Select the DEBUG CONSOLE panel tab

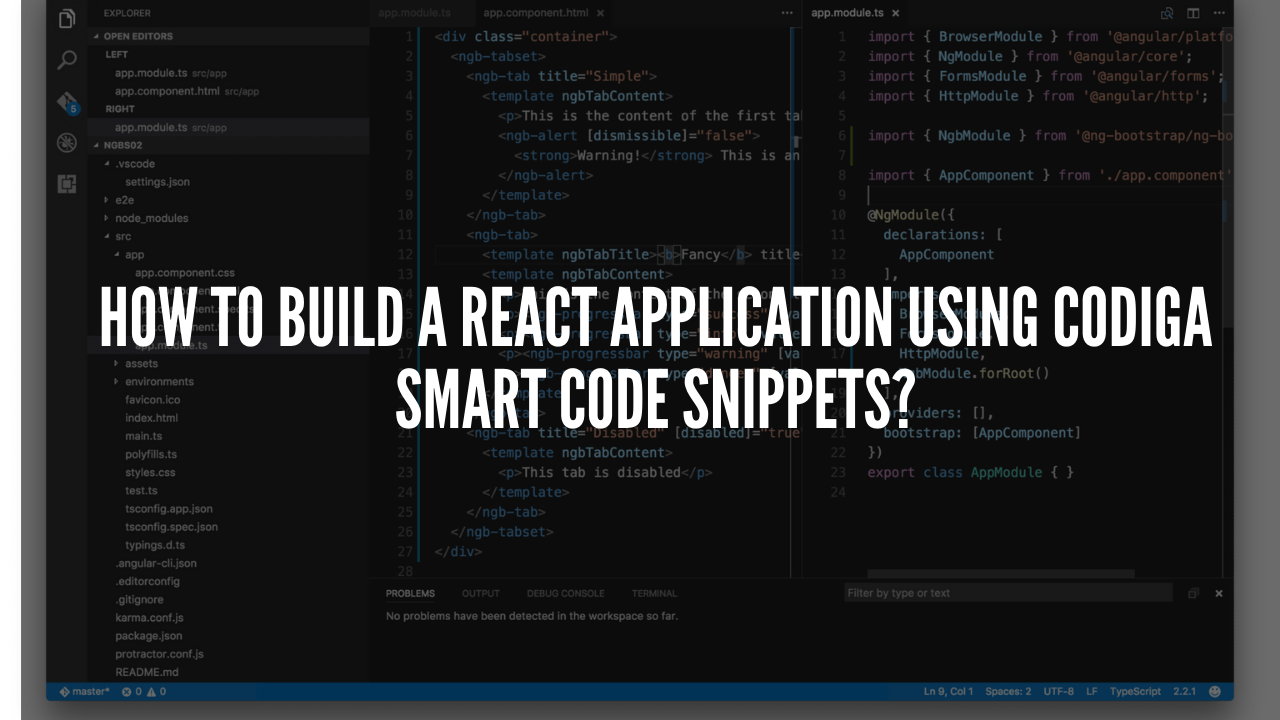565,593
